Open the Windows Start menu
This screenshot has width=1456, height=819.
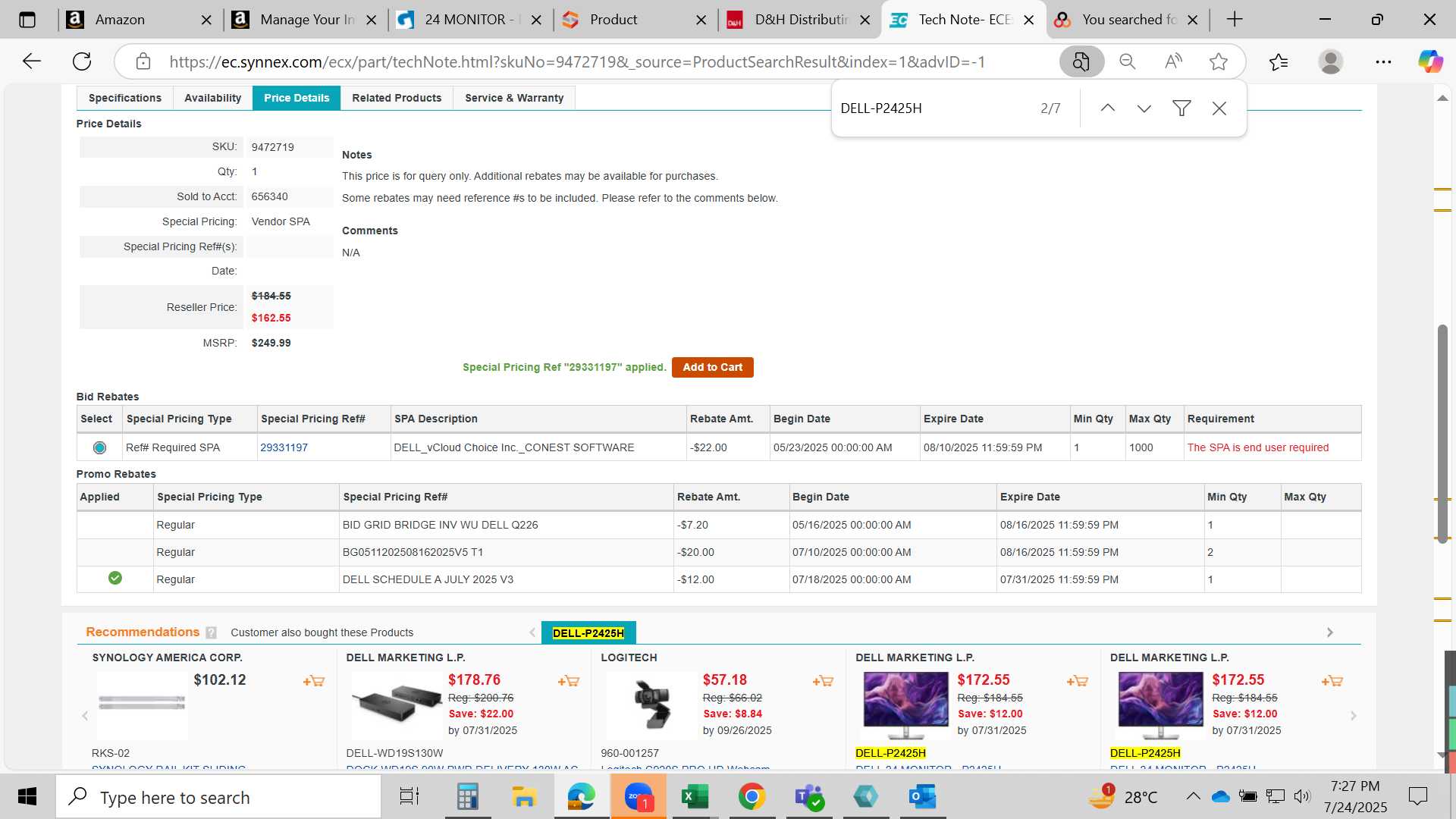[27, 797]
